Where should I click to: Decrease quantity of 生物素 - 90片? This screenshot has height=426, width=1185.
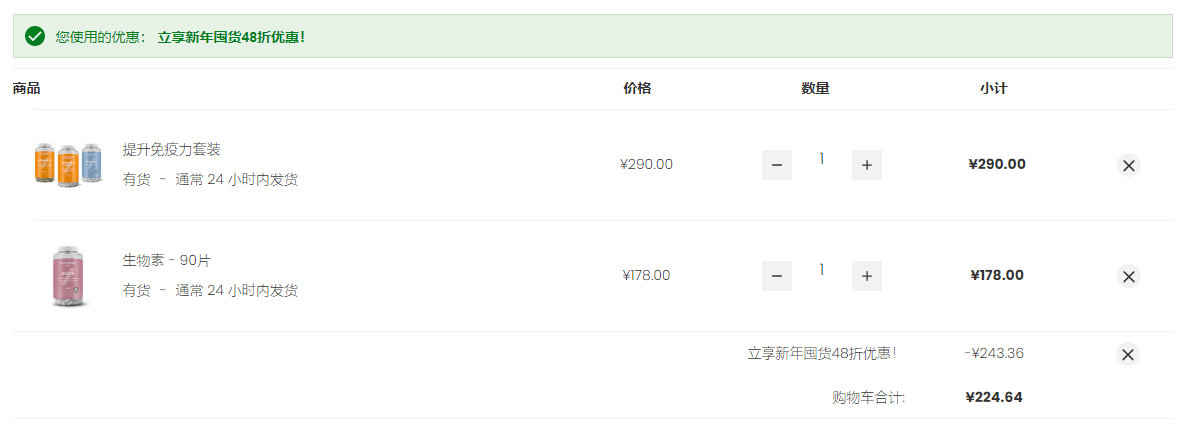776,276
